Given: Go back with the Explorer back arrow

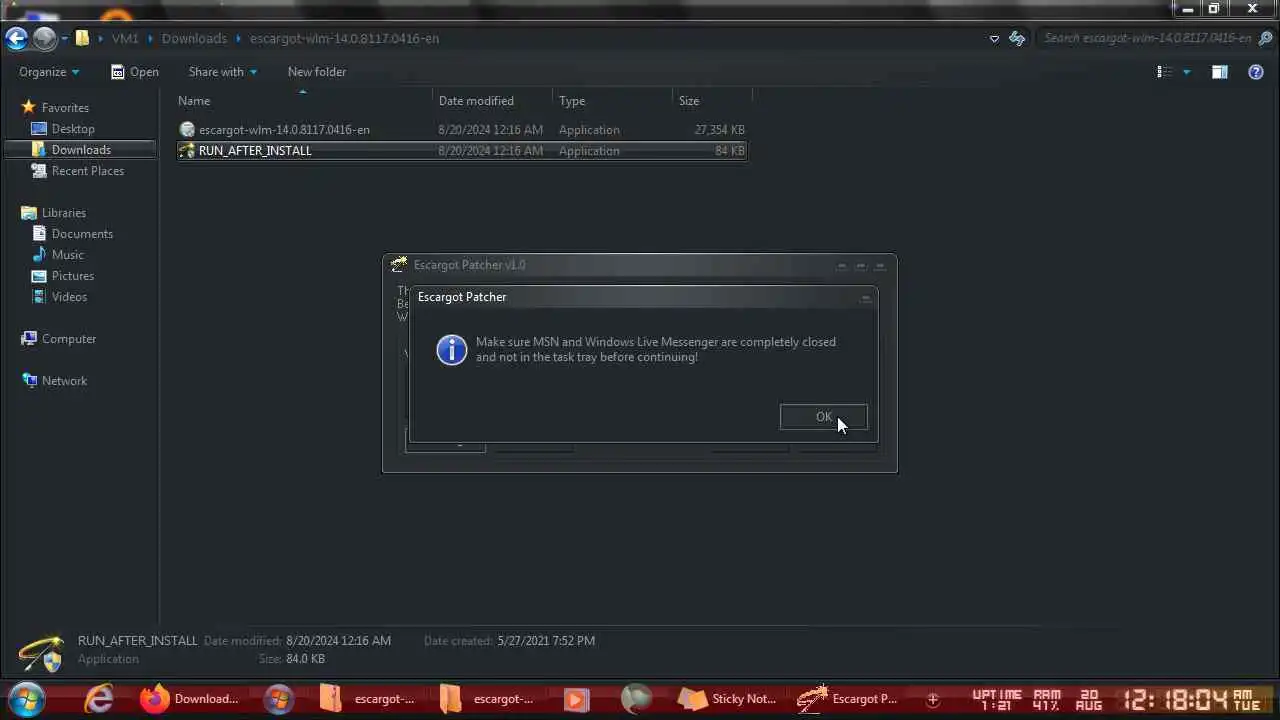Looking at the screenshot, I should click(x=17, y=38).
